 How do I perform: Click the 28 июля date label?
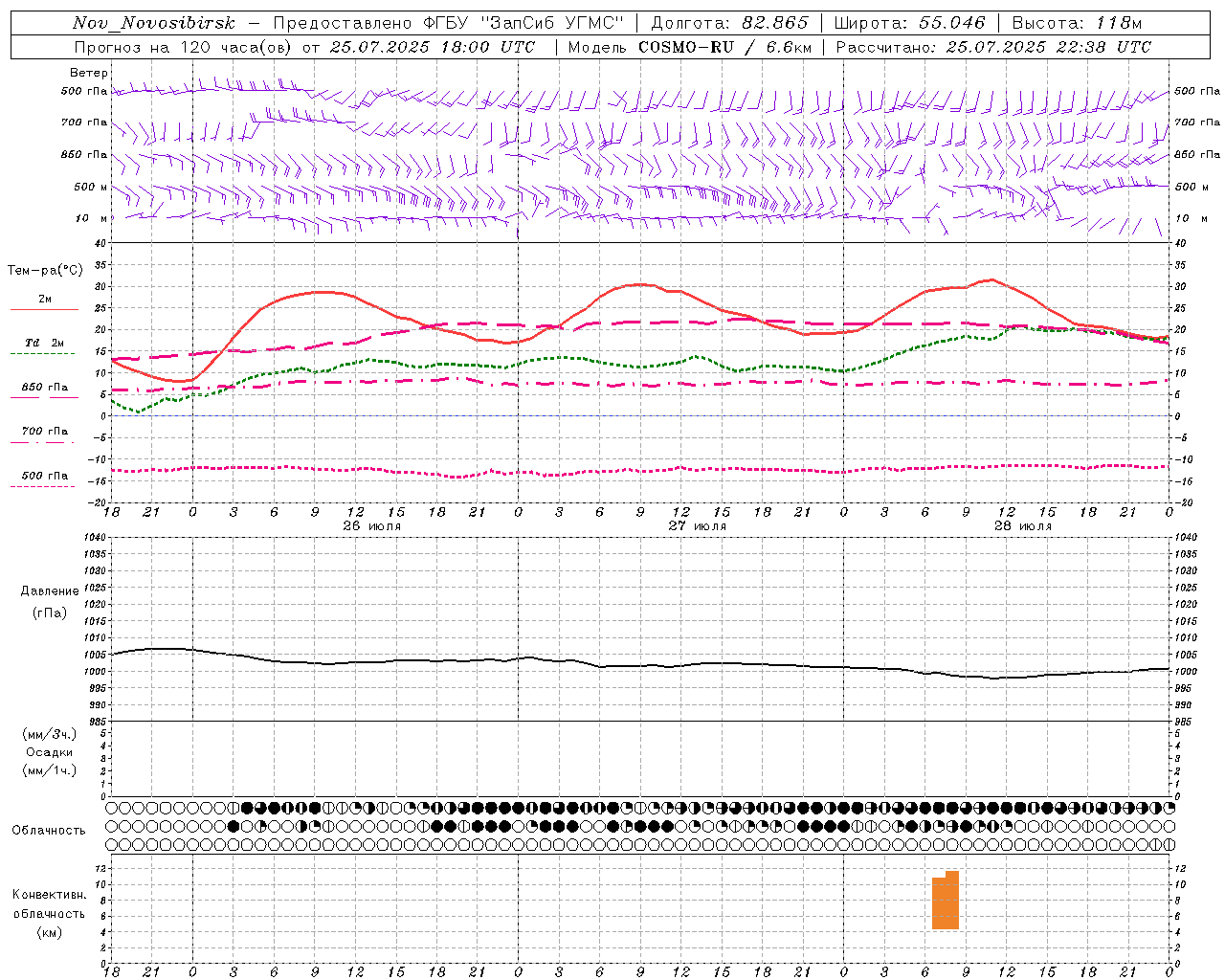(x=1022, y=526)
